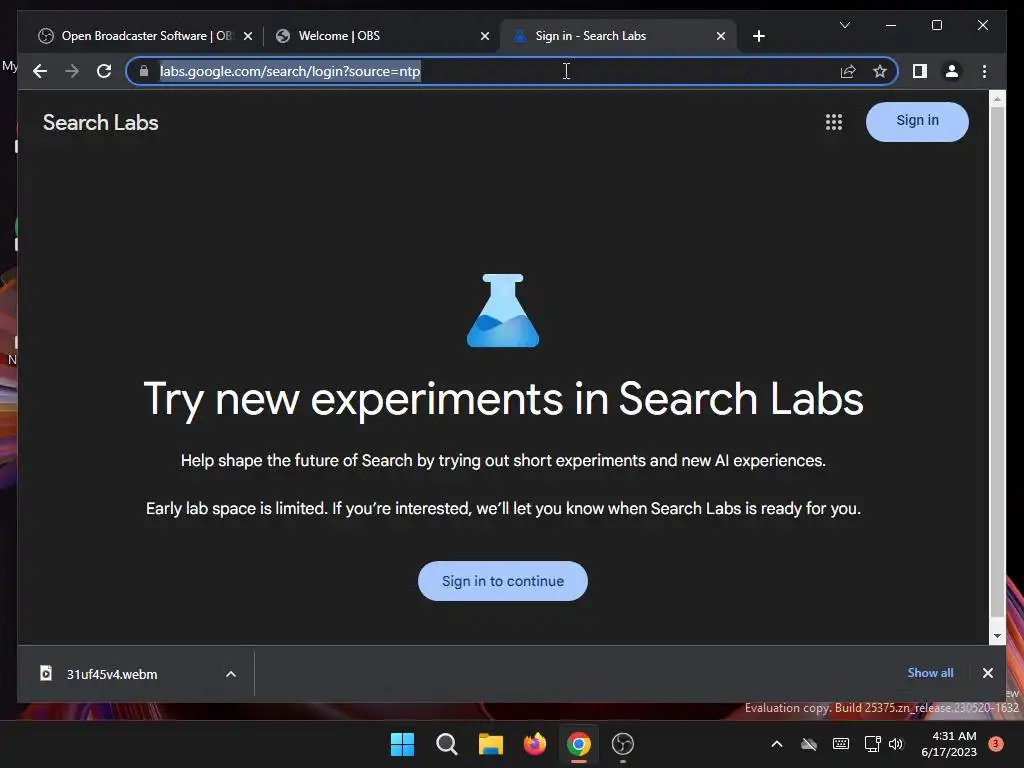Open File Explorer from the taskbar
Screen dimensions: 1024x768
(x=490, y=744)
